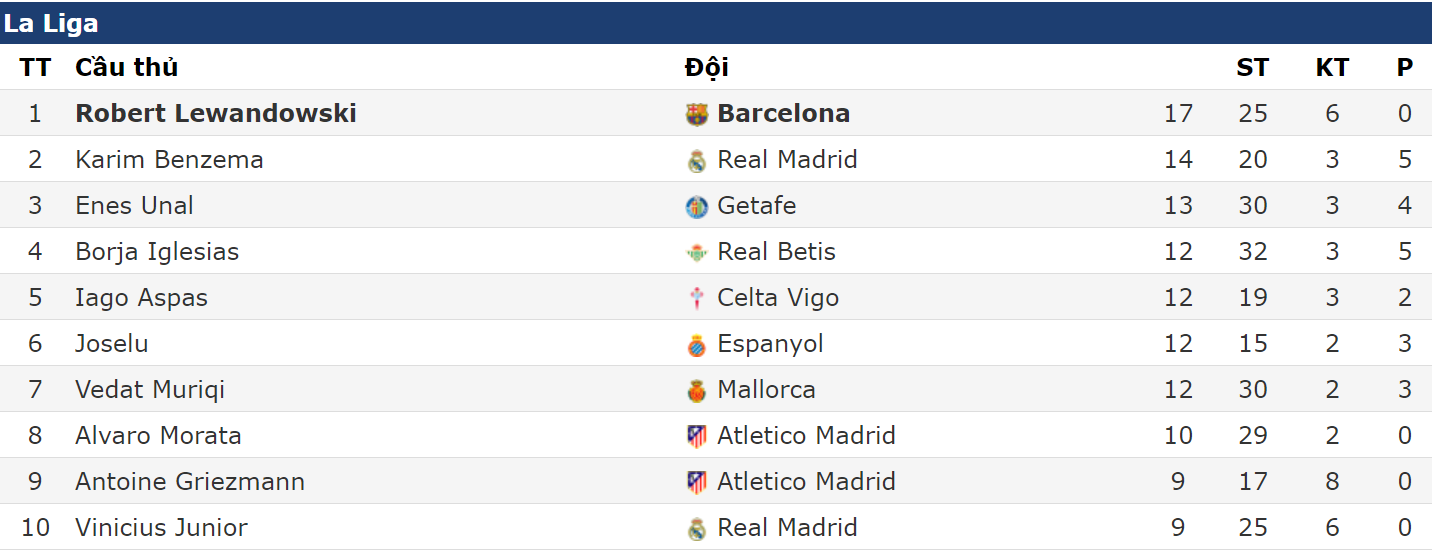The width and height of the screenshot is (1432, 556).
Task: Click the Mallorca crest icon
Action: (696, 390)
